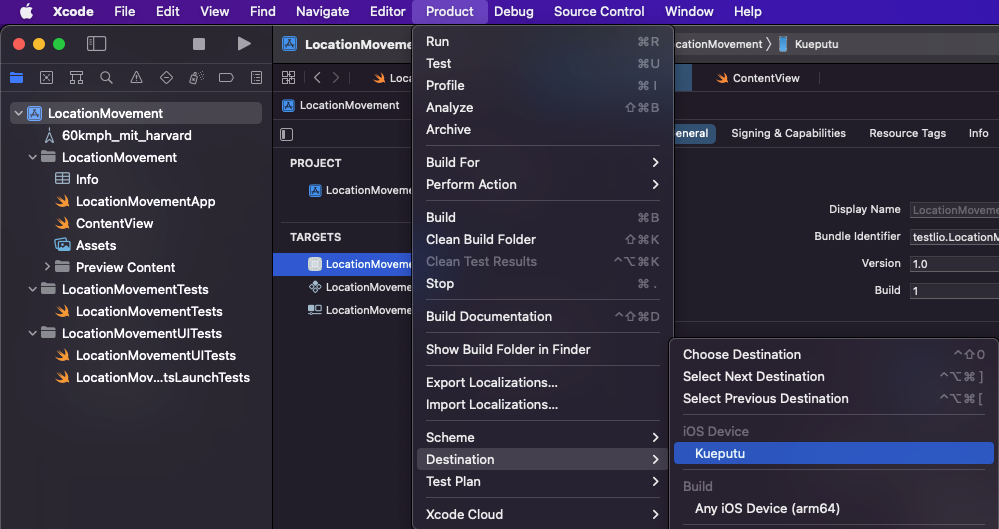Open LocationMov...tsLaunchTests swift file

tap(153, 377)
